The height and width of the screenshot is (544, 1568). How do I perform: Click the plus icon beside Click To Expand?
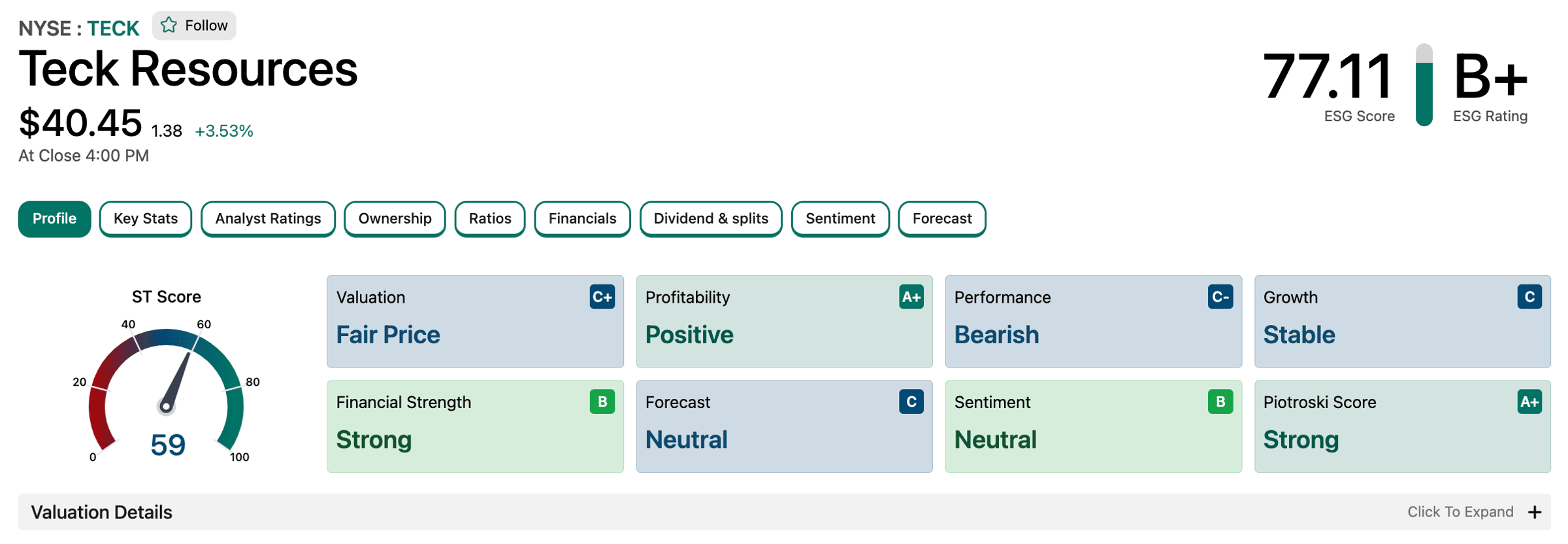(x=1535, y=512)
